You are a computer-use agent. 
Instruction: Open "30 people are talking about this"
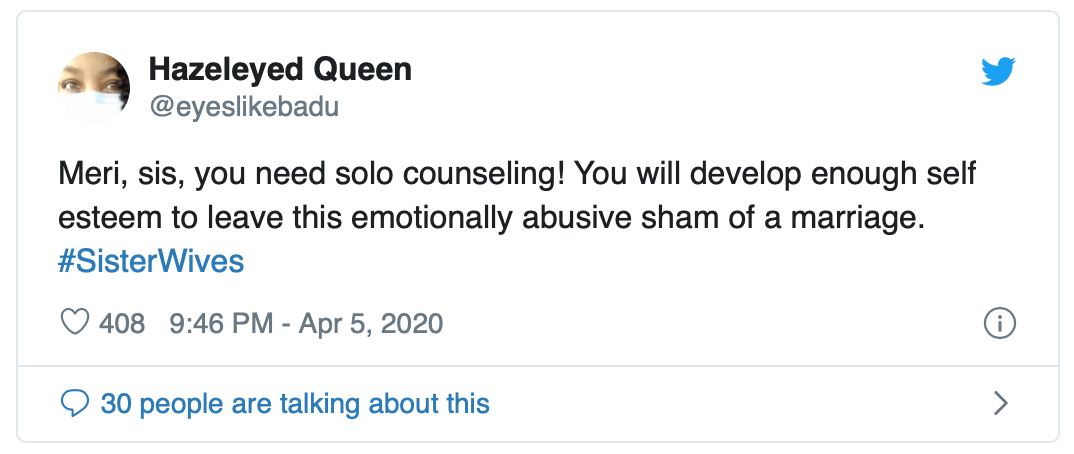295,404
